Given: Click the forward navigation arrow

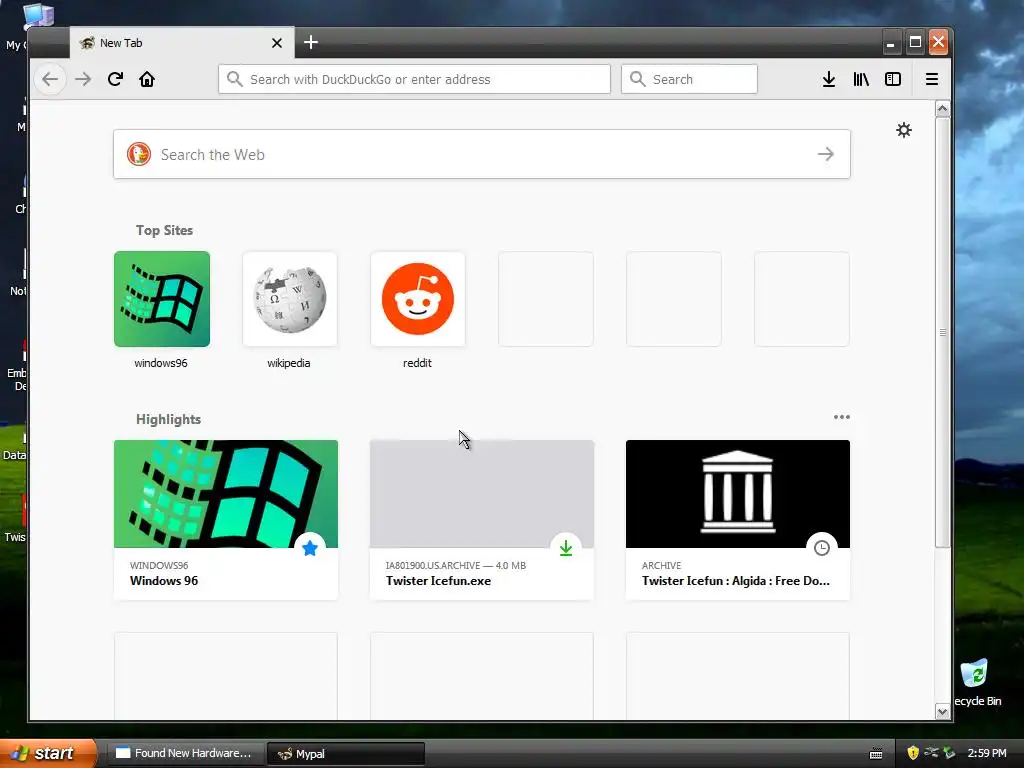Looking at the screenshot, I should 83,79.
